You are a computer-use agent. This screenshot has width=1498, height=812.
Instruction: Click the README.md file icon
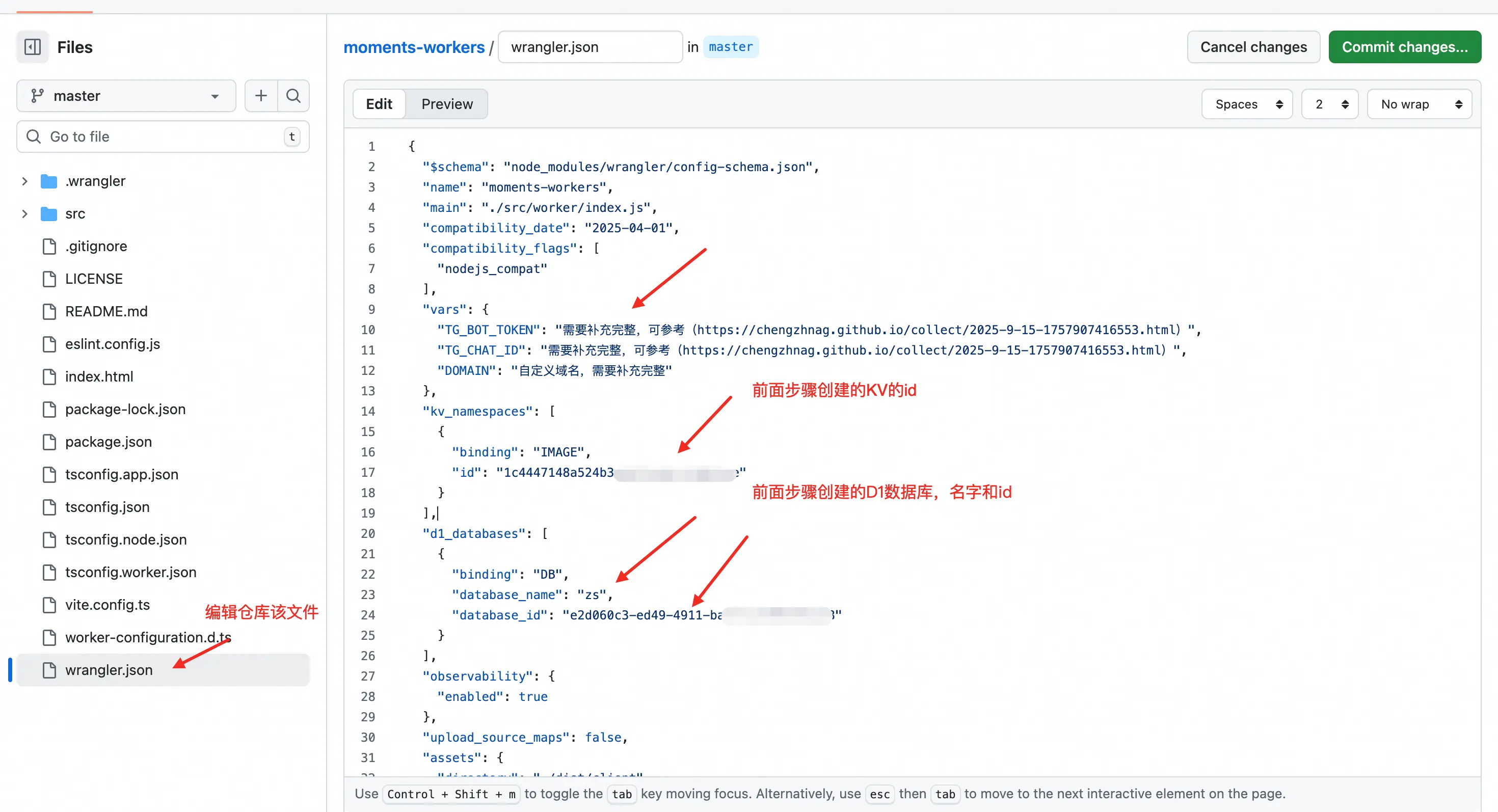(49, 311)
